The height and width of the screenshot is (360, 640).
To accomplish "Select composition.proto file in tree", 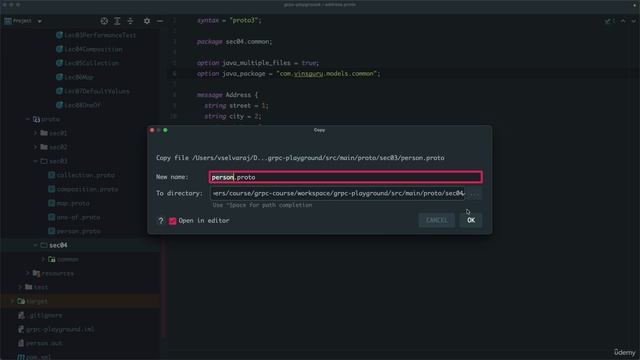I will (87, 189).
